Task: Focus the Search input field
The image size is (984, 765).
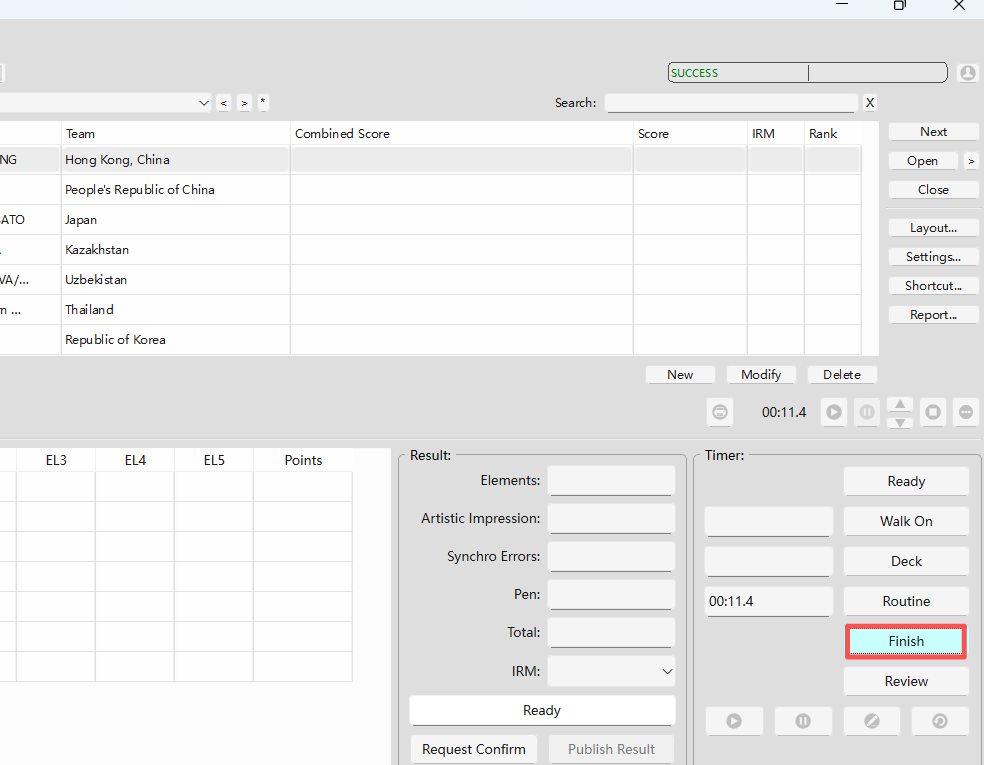Action: (731, 103)
